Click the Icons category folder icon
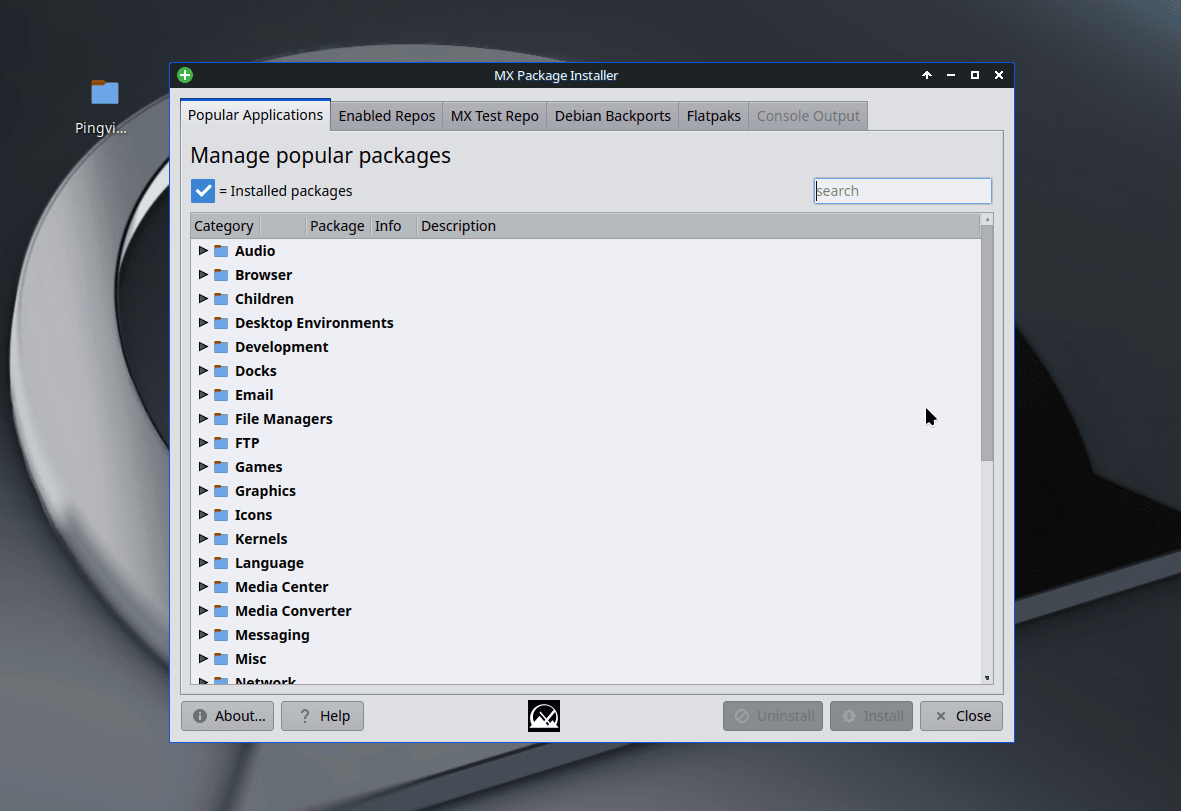This screenshot has height=811, width=1181. 221,515
